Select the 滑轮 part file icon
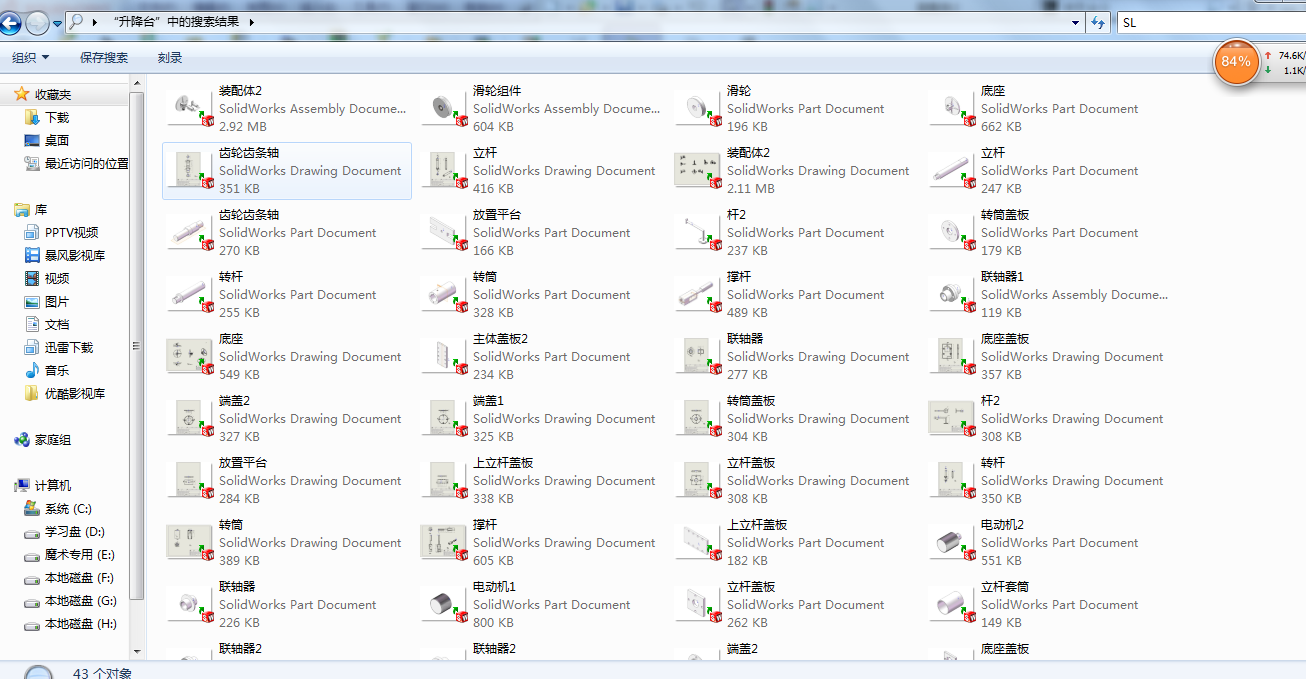1306x679 pixels. coord(698,108)
